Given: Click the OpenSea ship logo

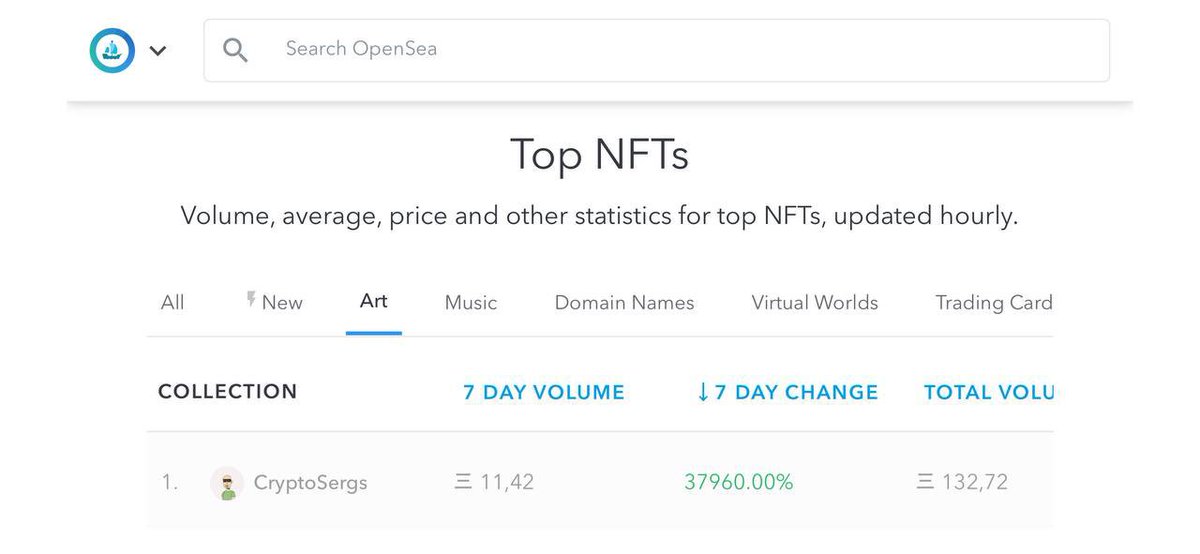Looking at the screenshot, I should [x=111, y=50].
